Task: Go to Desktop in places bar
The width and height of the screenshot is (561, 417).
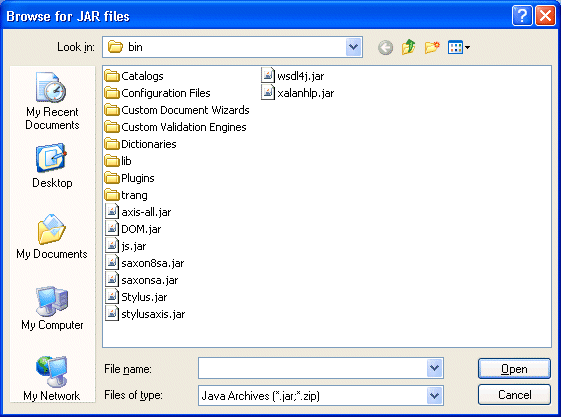Action: coord(52,166)
